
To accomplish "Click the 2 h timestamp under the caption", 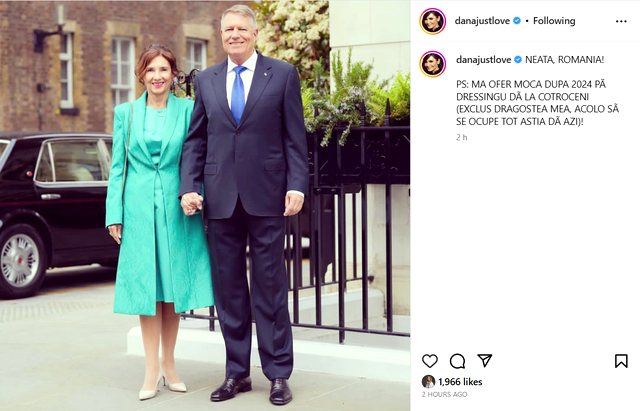I will point(462,138).
